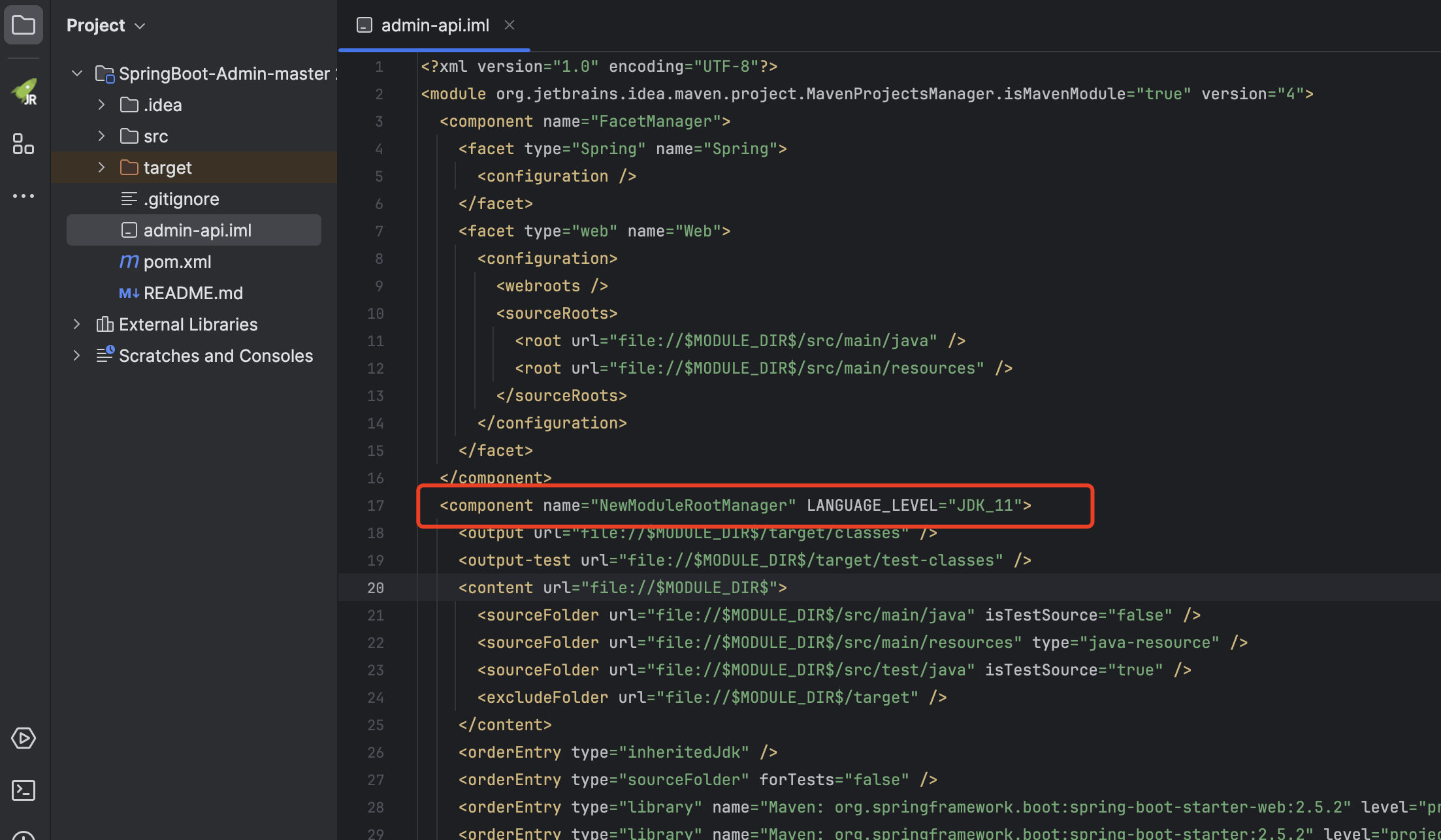
Task: Click the admin-api.iml tab file icon
Action: [364, 25]
